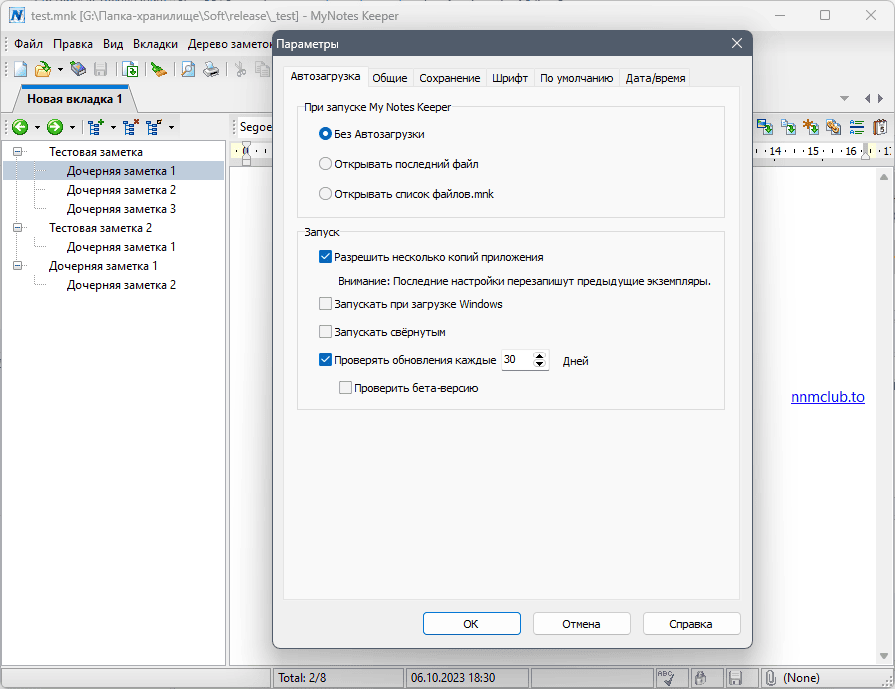This screenshot has height=689, width=895.
Task: Click the add note tree icon
Action: tap(96, 127)
